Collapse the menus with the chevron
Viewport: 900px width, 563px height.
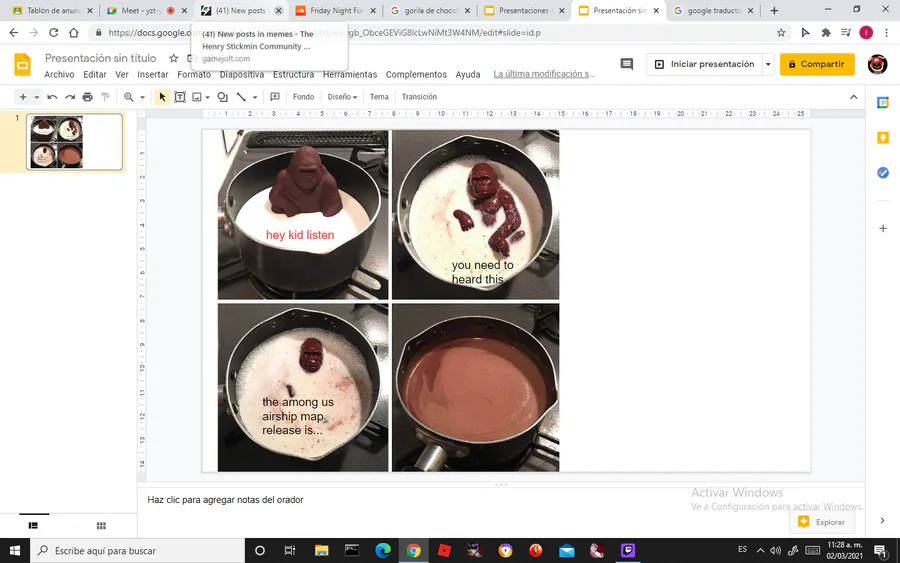tap(854, 97)
